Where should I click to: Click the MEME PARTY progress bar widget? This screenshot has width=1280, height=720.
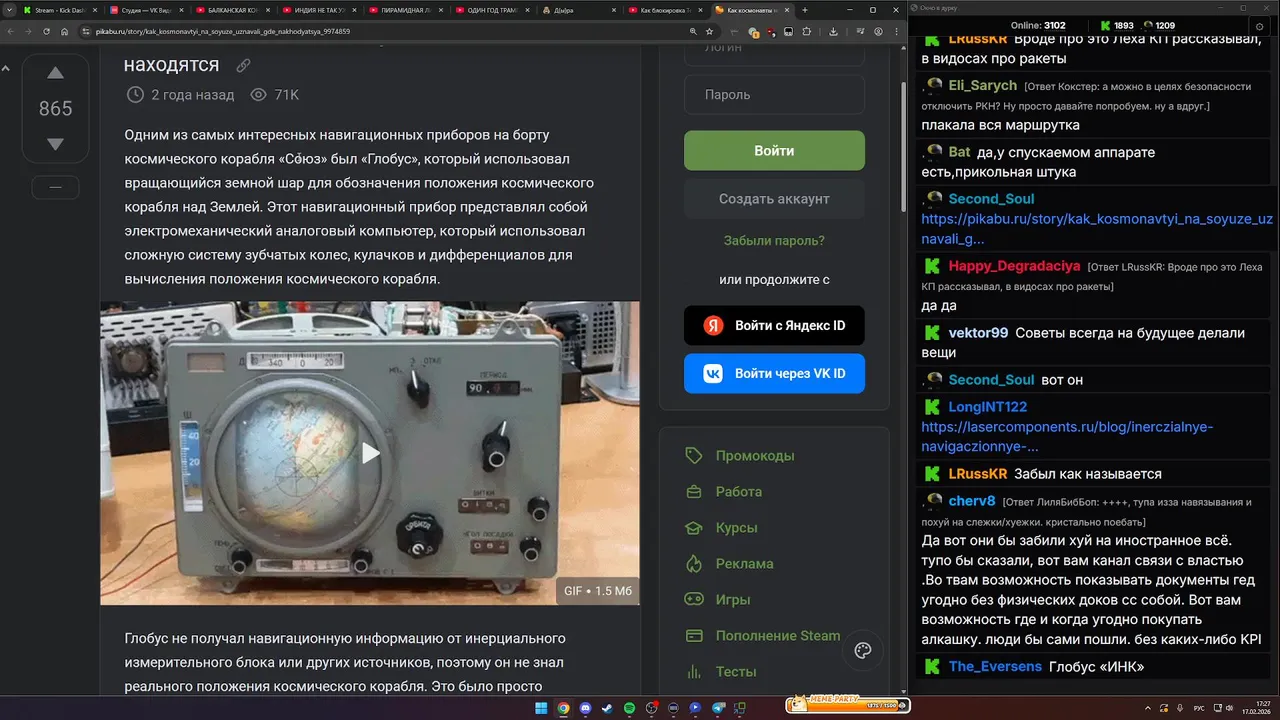[846, 706]
